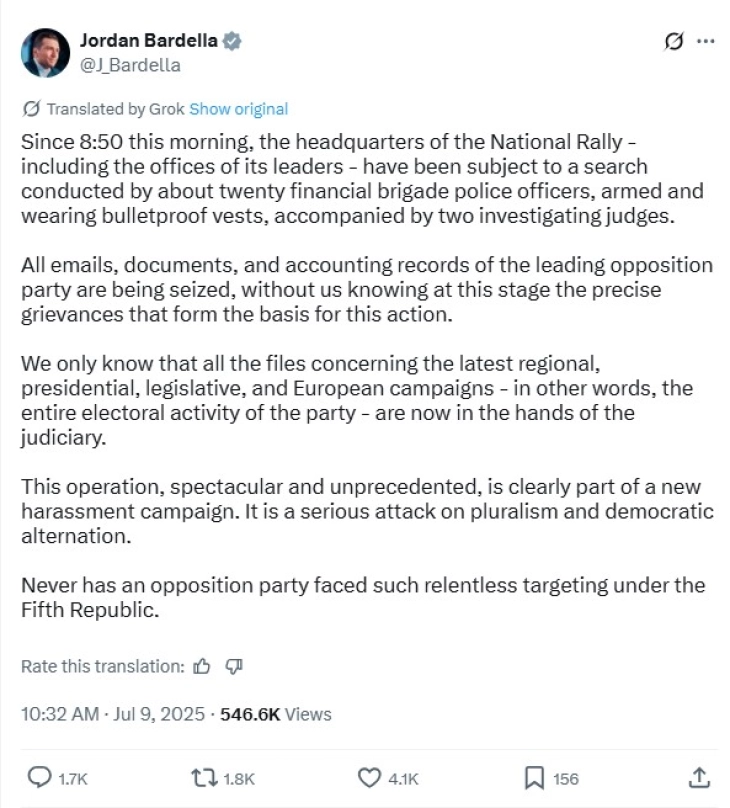Viewport: 730px width, 808px height.
Task: Click the 1.8K reposts count
Action: pyautogui.click(x=241, y=778)
